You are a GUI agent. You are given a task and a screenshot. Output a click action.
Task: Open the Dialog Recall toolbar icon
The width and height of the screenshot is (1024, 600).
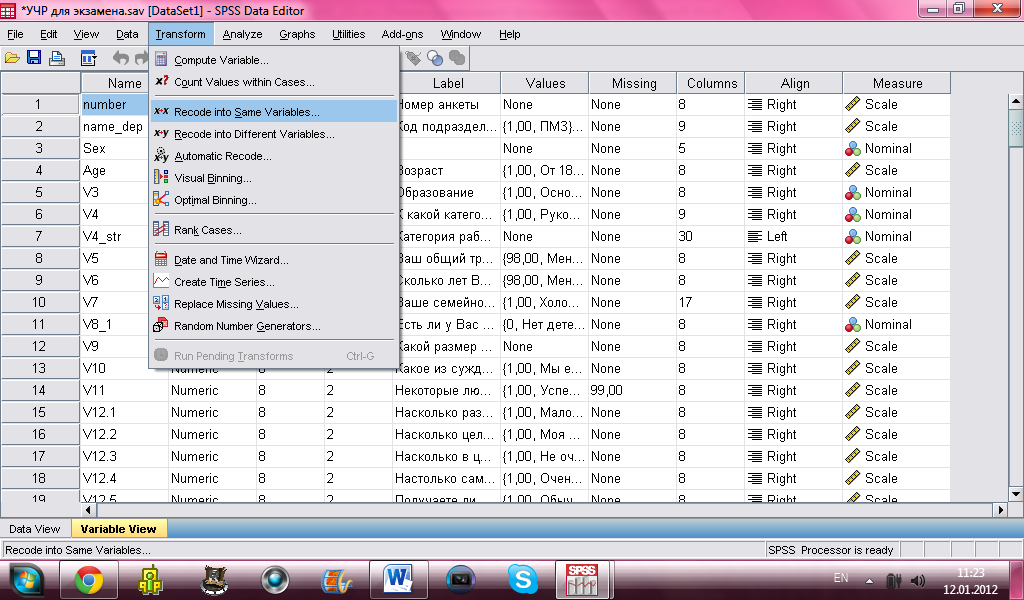[88, 58]
